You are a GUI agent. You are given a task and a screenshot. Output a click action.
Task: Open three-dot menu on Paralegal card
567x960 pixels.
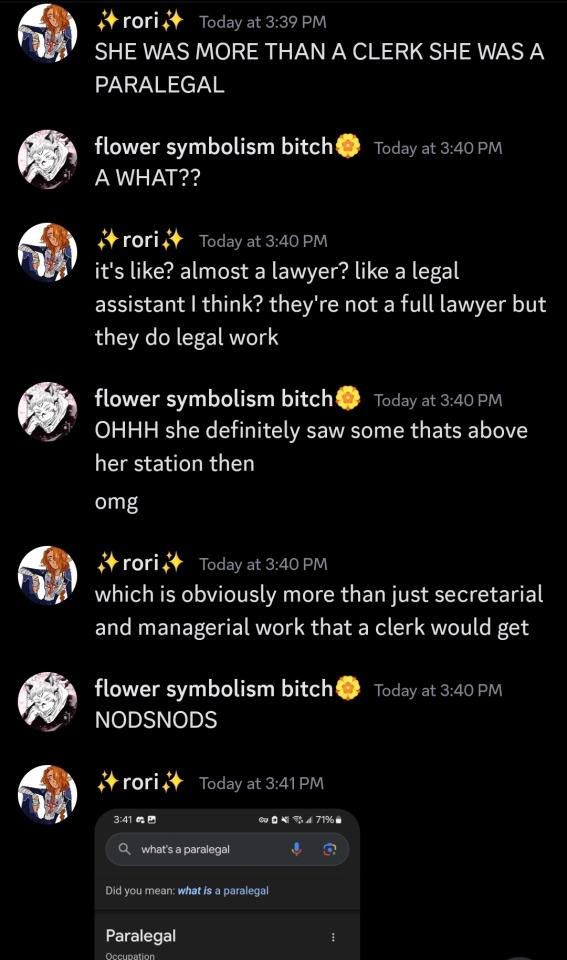pyautogui.click(x=333, y=937)
